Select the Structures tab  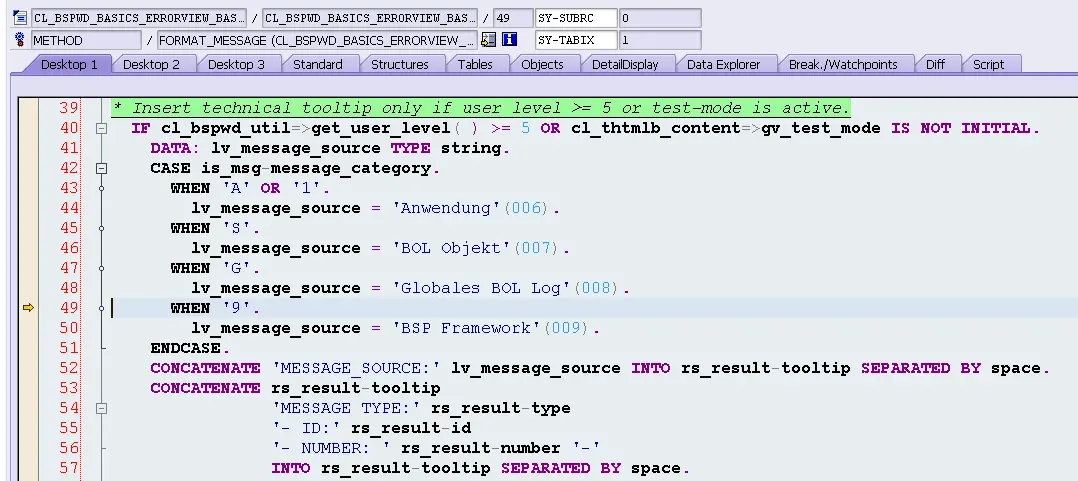(x=399, y=65)
